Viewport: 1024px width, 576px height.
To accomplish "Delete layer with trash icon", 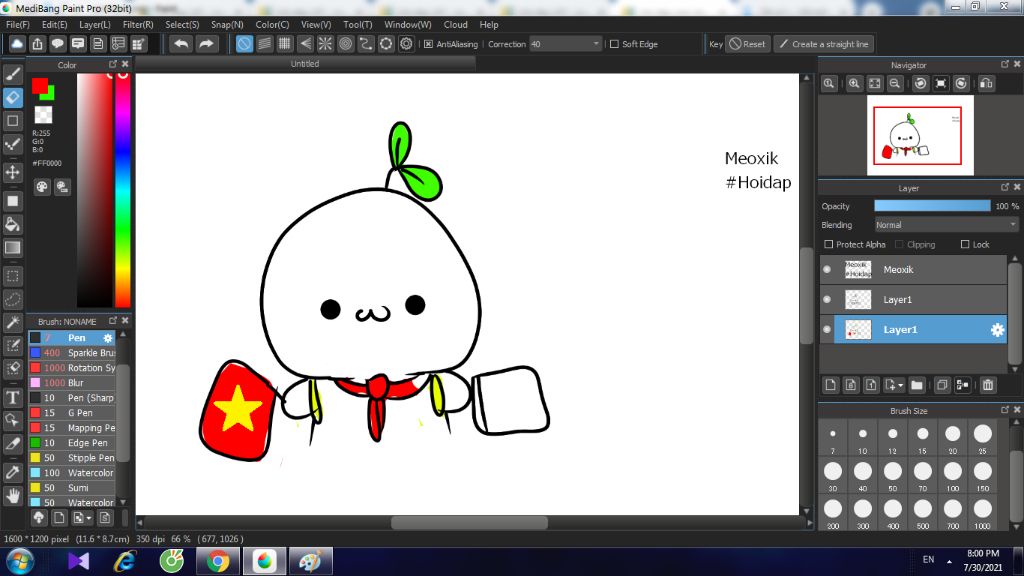I will tap(988, 385).
